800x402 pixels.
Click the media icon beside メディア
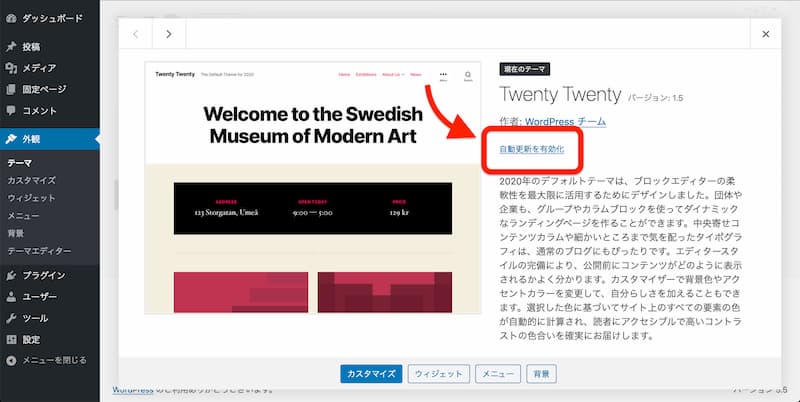point(11,68)
